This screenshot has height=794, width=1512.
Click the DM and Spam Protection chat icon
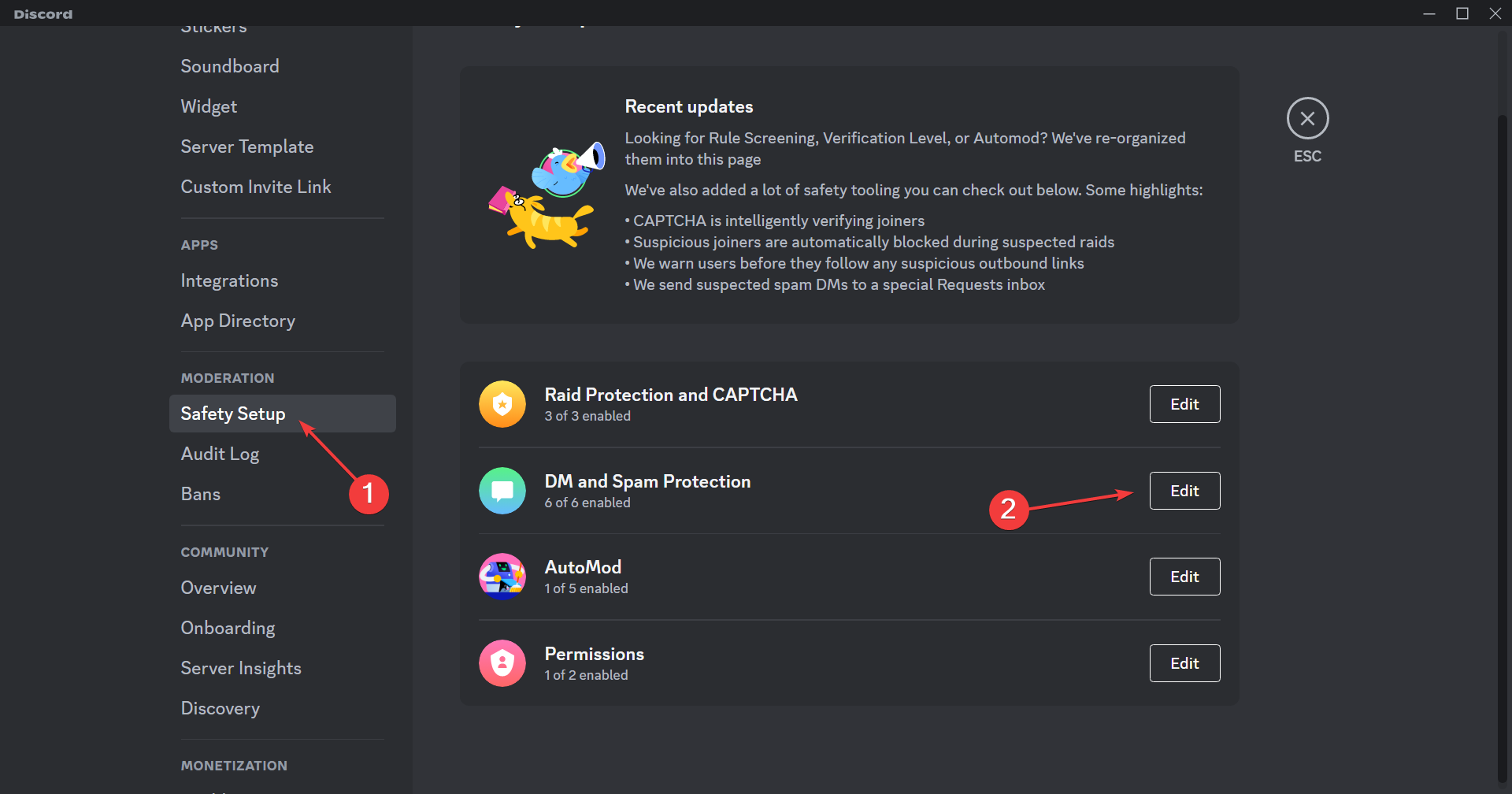coord(502,491)
